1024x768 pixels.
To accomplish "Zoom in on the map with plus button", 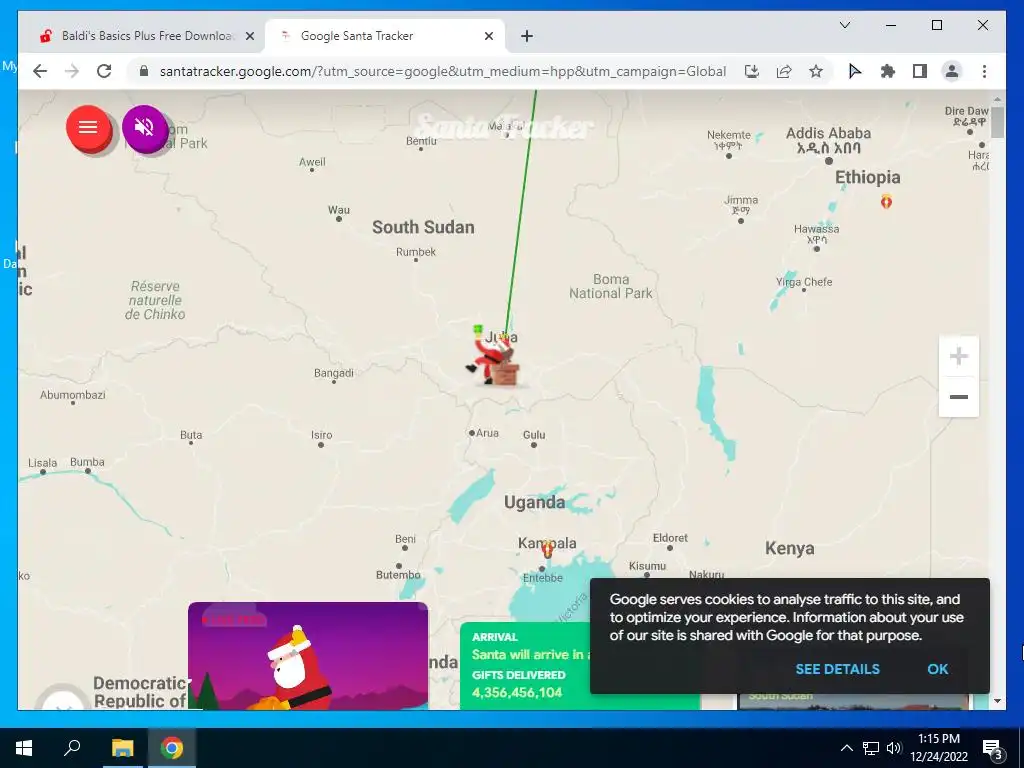I will (958, 357).
